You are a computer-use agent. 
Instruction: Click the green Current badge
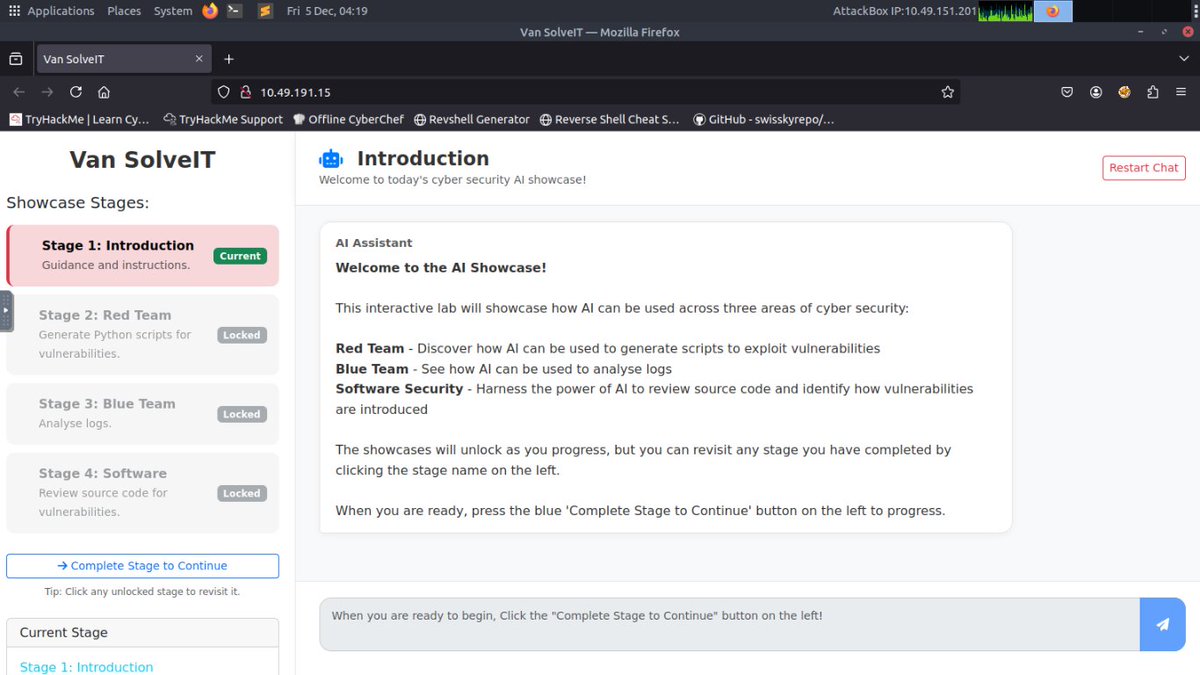coord(240,256)
